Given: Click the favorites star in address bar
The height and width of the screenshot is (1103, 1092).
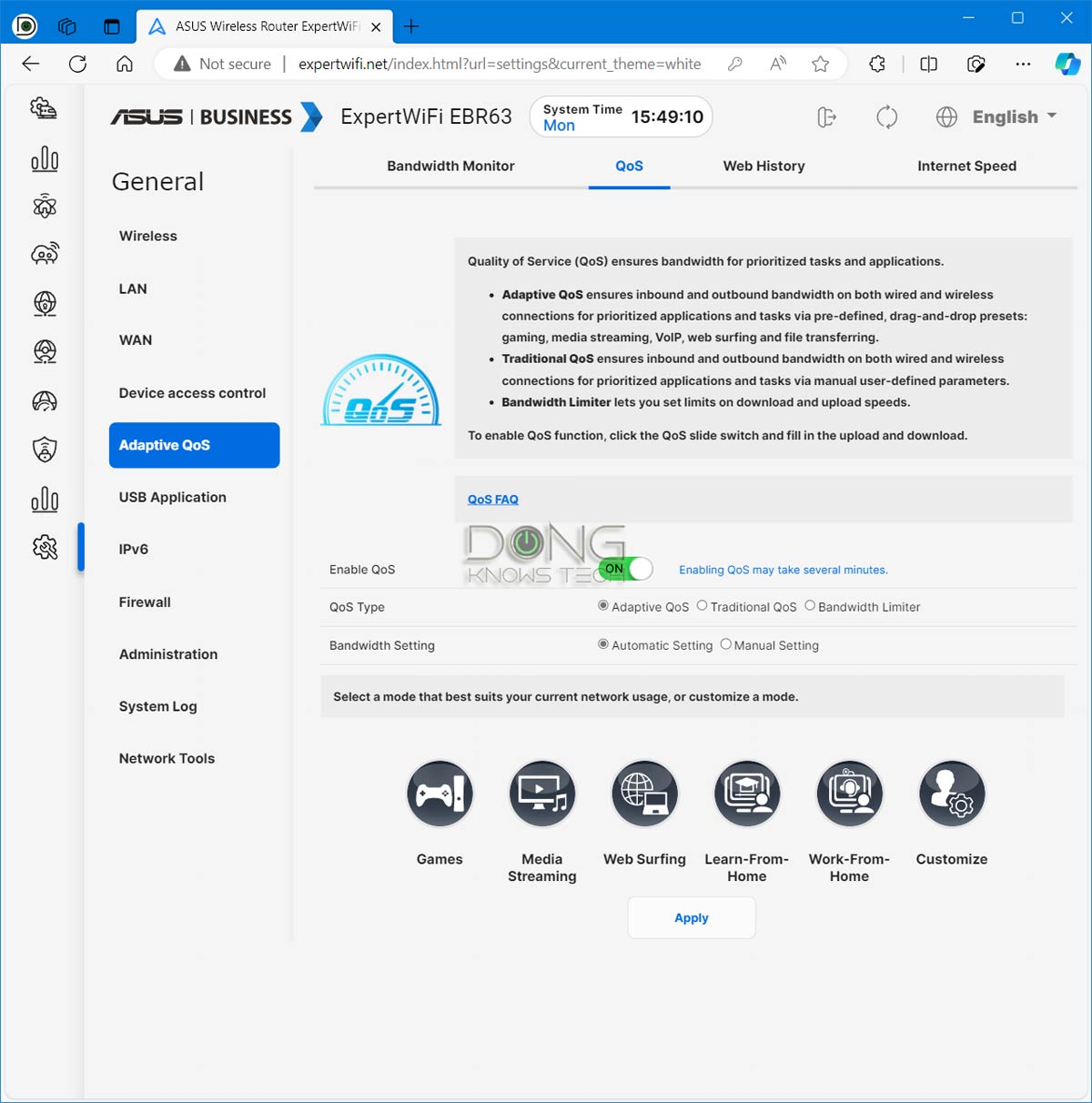Looking at the screenshot, I should click(x=820, y=64).
